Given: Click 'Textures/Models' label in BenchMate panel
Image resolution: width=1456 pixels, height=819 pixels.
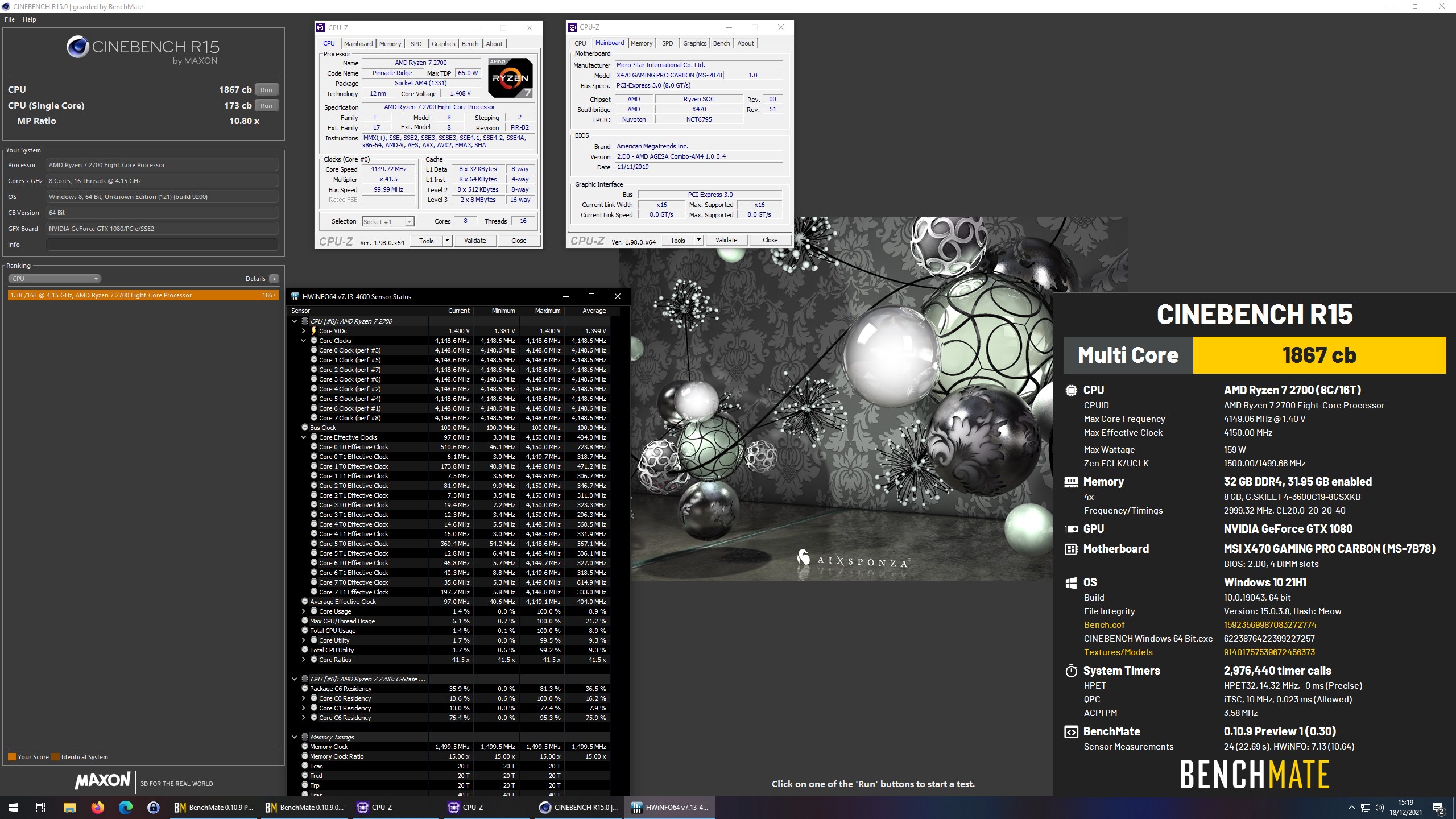Looking at the screenshot, I should click(x=1118, y=652).
